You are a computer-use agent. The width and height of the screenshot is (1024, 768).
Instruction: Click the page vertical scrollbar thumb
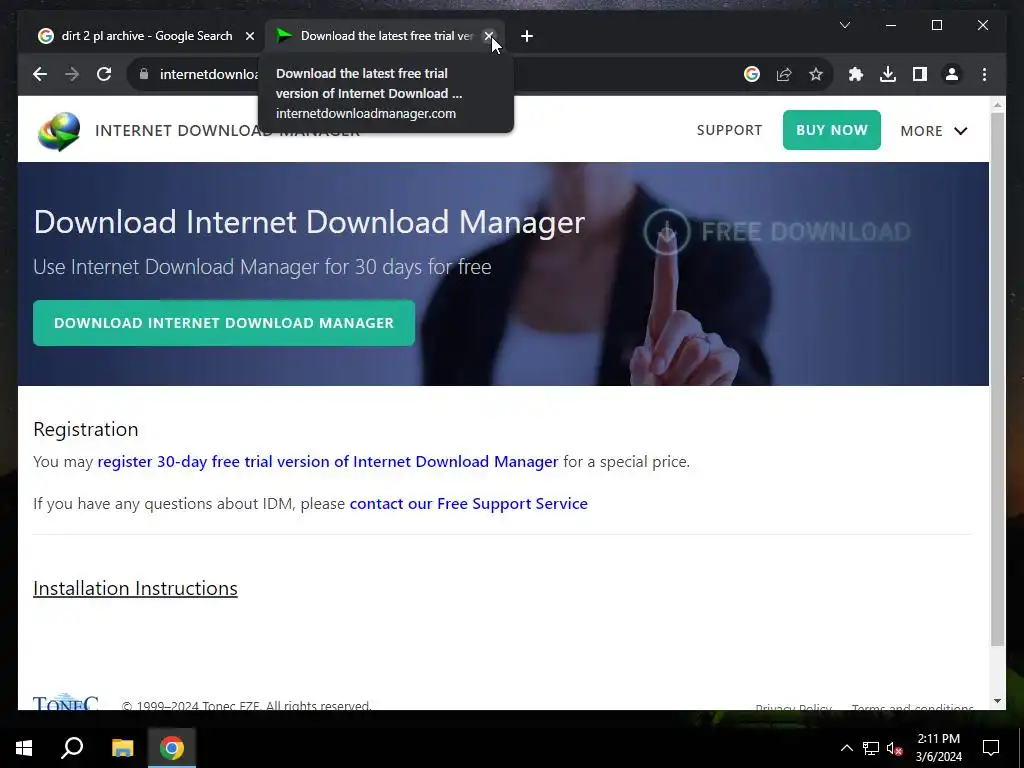click(997, 379)
